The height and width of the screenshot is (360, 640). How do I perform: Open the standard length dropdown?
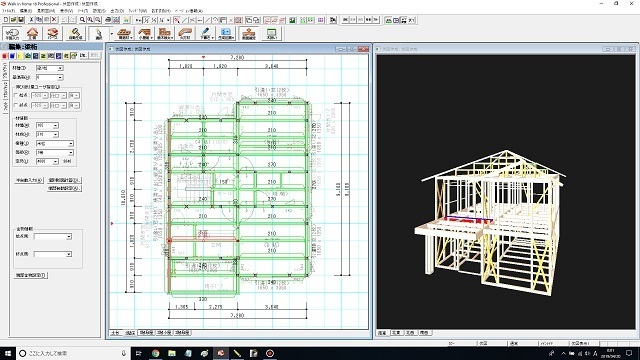click(x=47, y=162)
